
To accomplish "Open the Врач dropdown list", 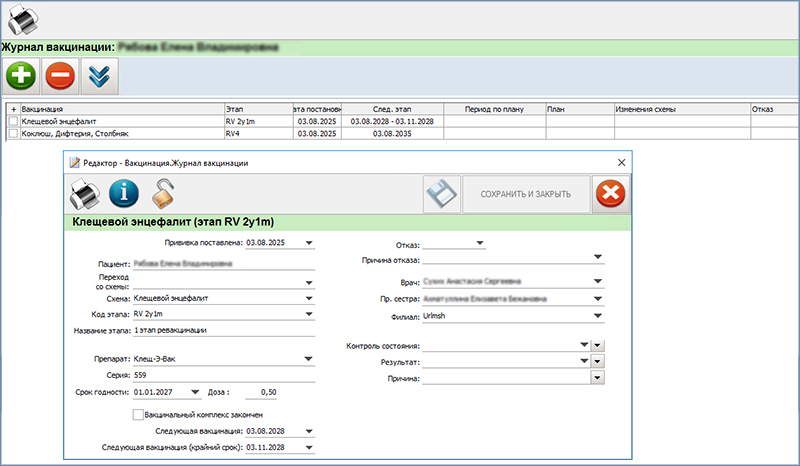I will click(598, 282).
